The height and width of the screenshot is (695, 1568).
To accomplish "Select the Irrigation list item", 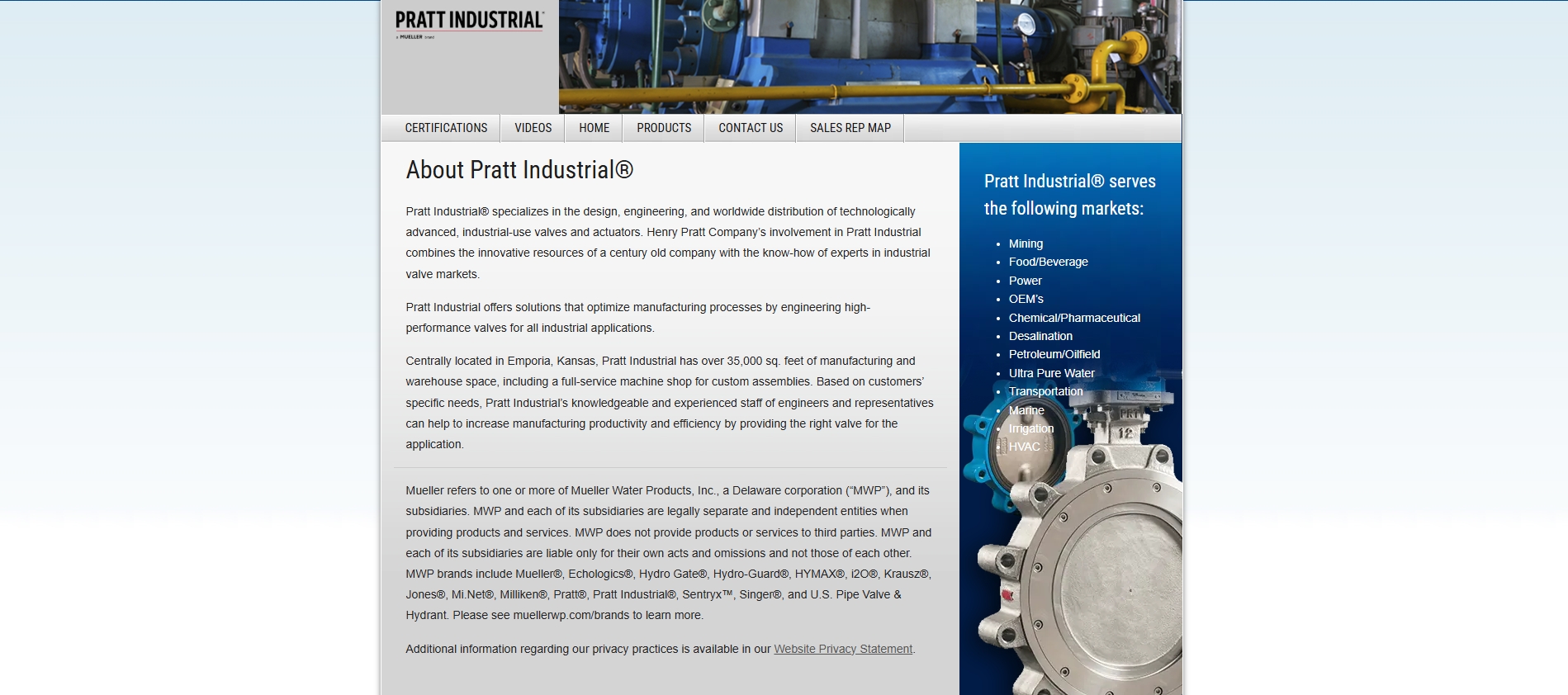I will (x=1030, y=428).
